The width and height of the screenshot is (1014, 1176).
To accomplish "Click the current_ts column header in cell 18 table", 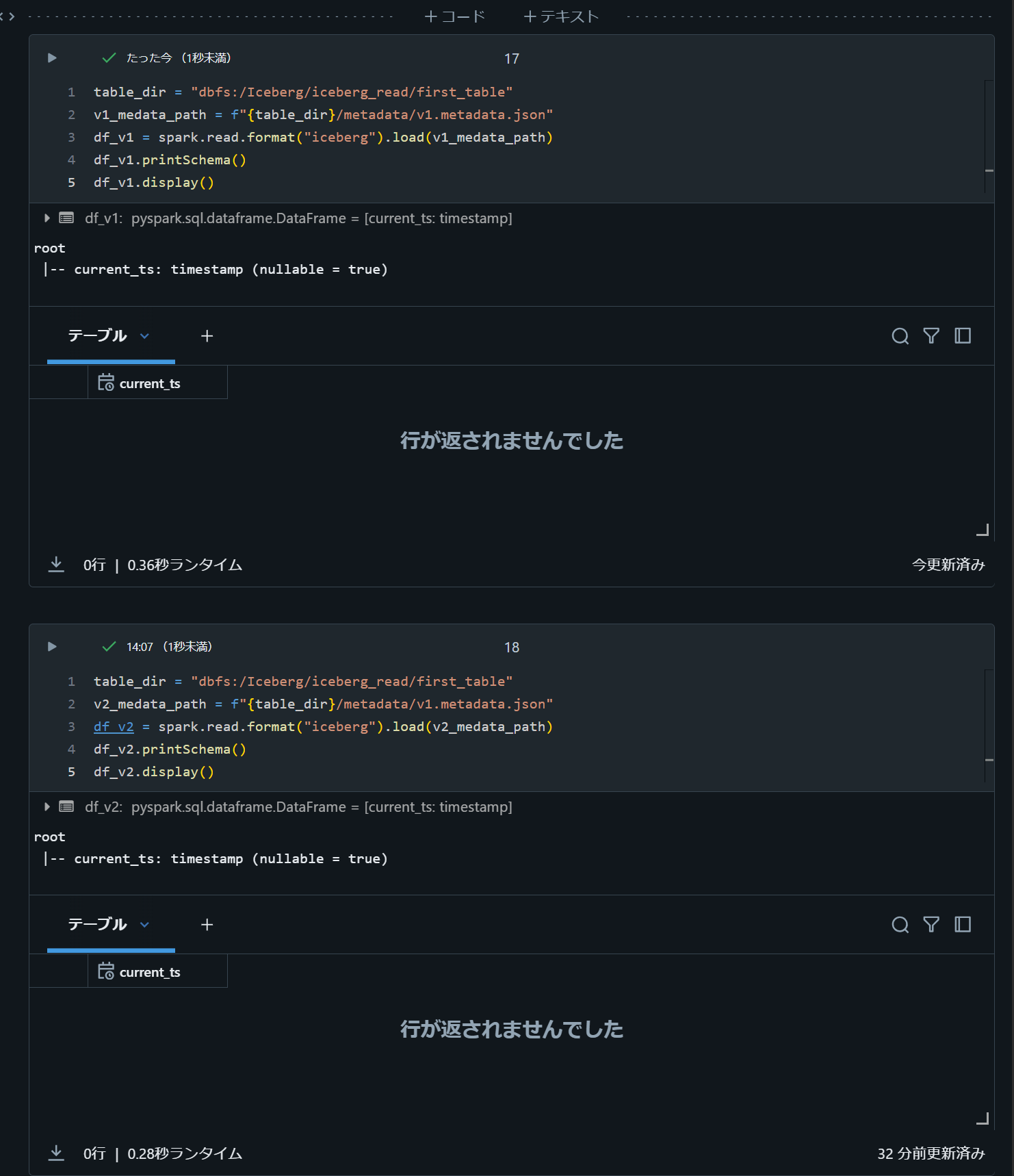I will pos(157,971).
